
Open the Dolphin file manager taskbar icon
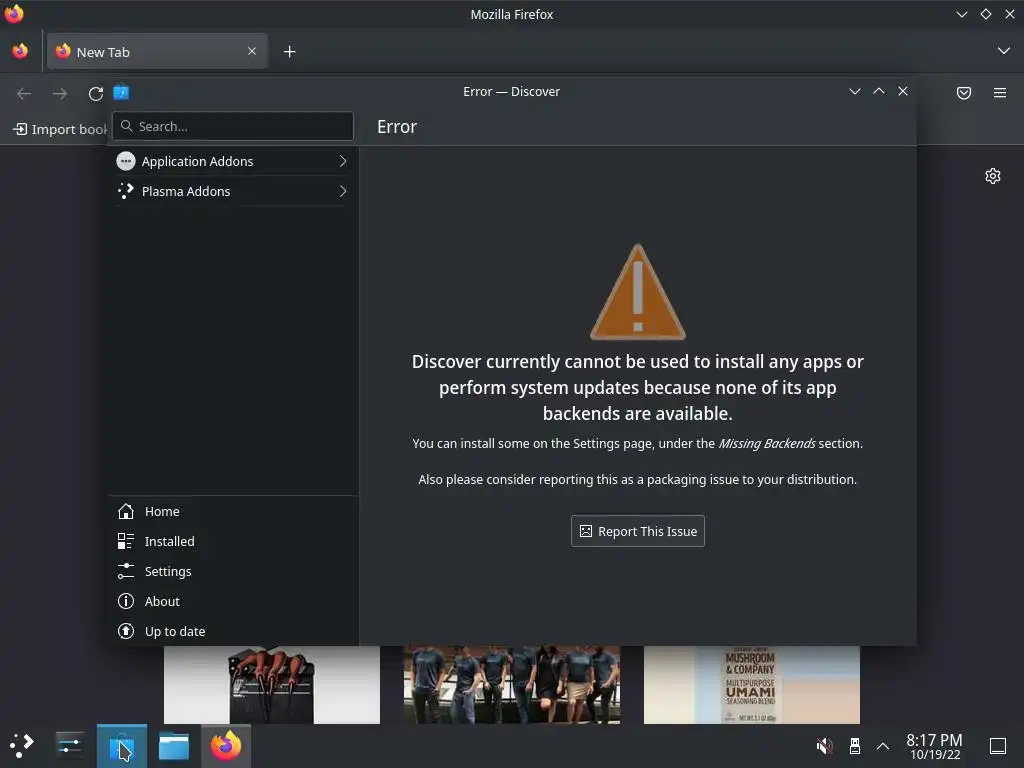[174, 746]
